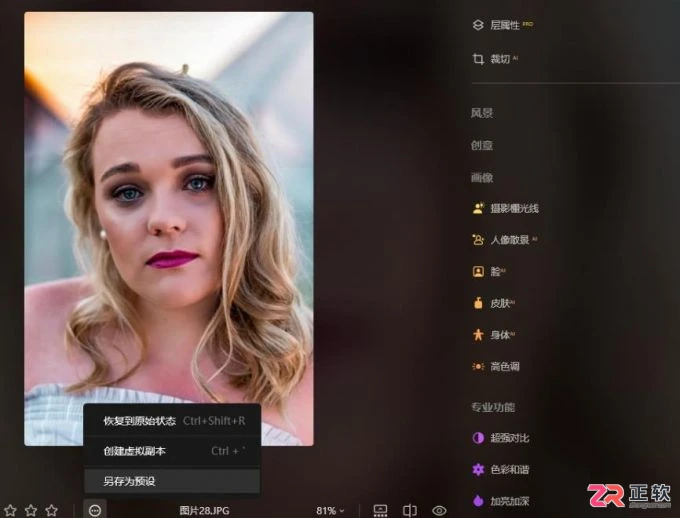Open the 层属性 layer properties tool
680x518 pixels.
[x=503, y=25]
